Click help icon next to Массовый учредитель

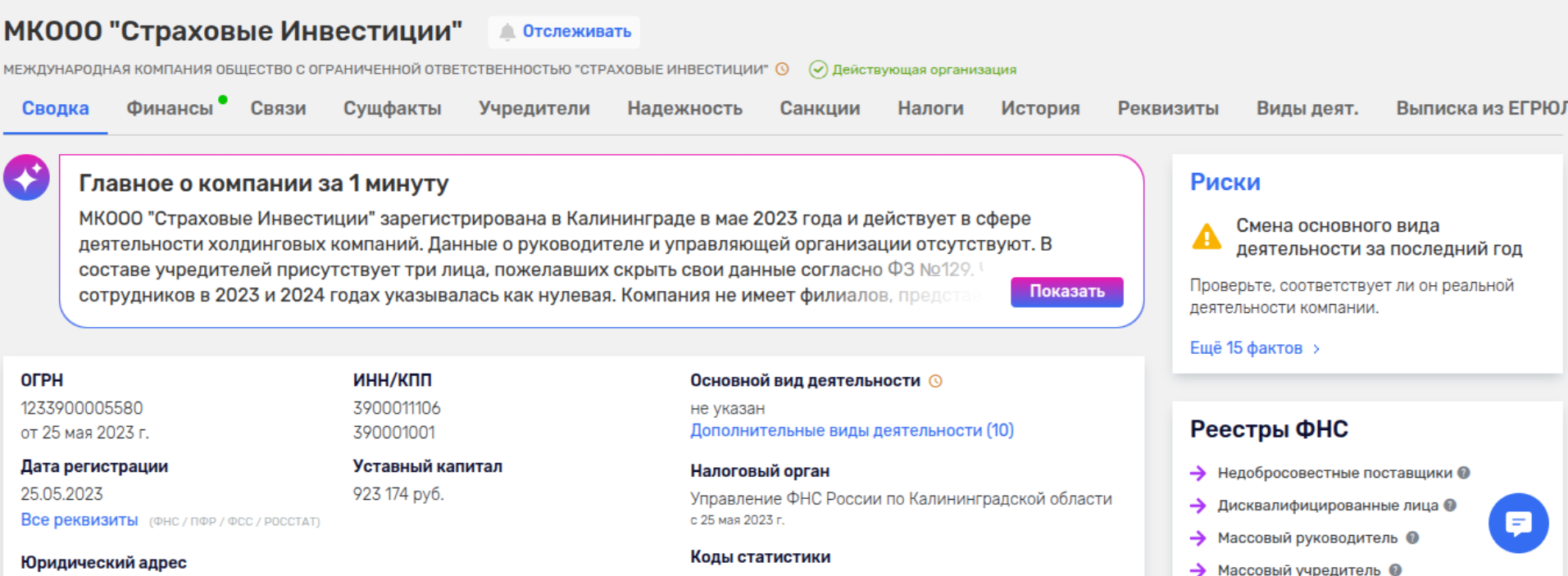pyautogui.click(x=1395, y=569)
